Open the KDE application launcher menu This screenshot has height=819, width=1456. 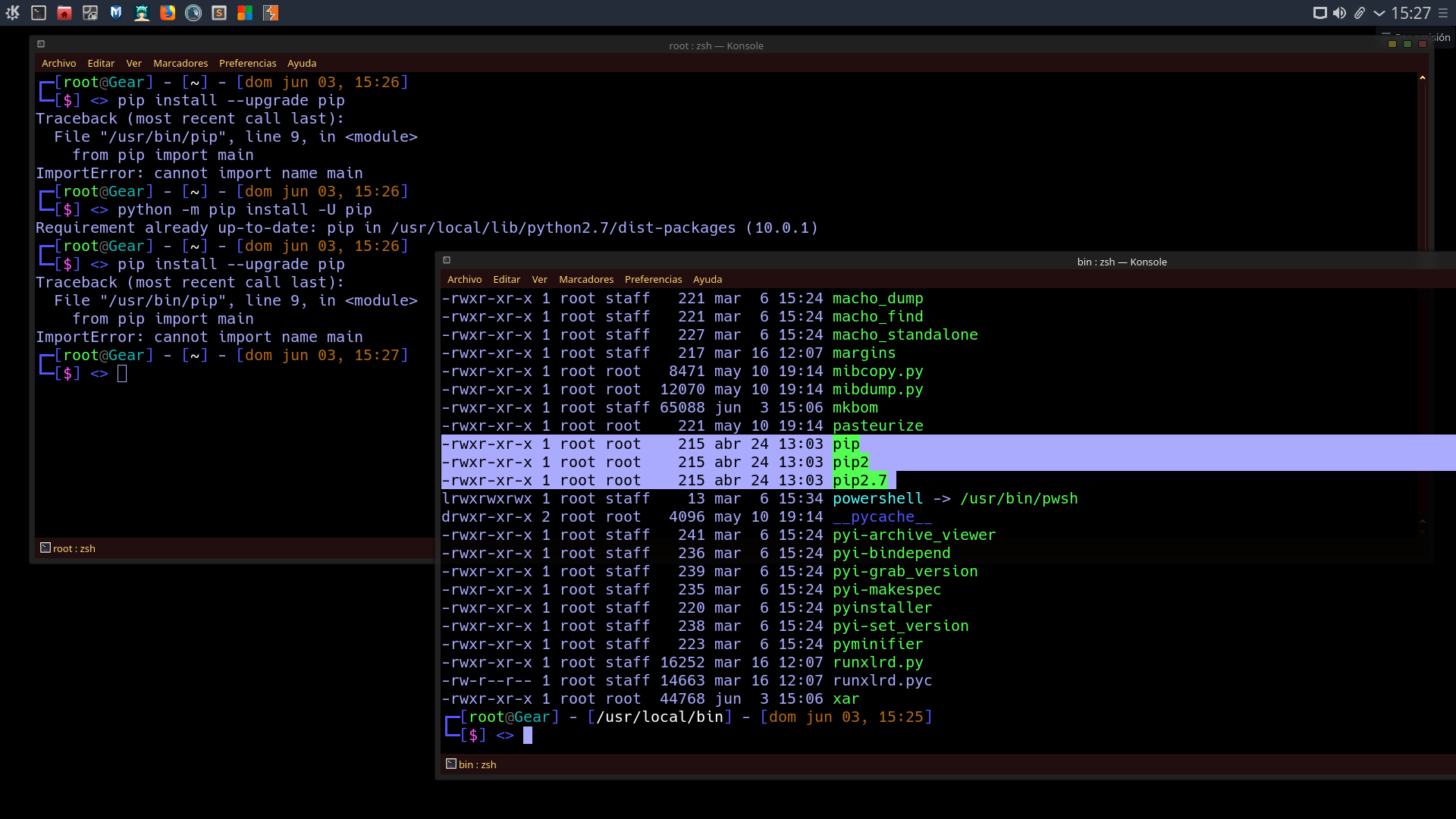click(12, 13)
